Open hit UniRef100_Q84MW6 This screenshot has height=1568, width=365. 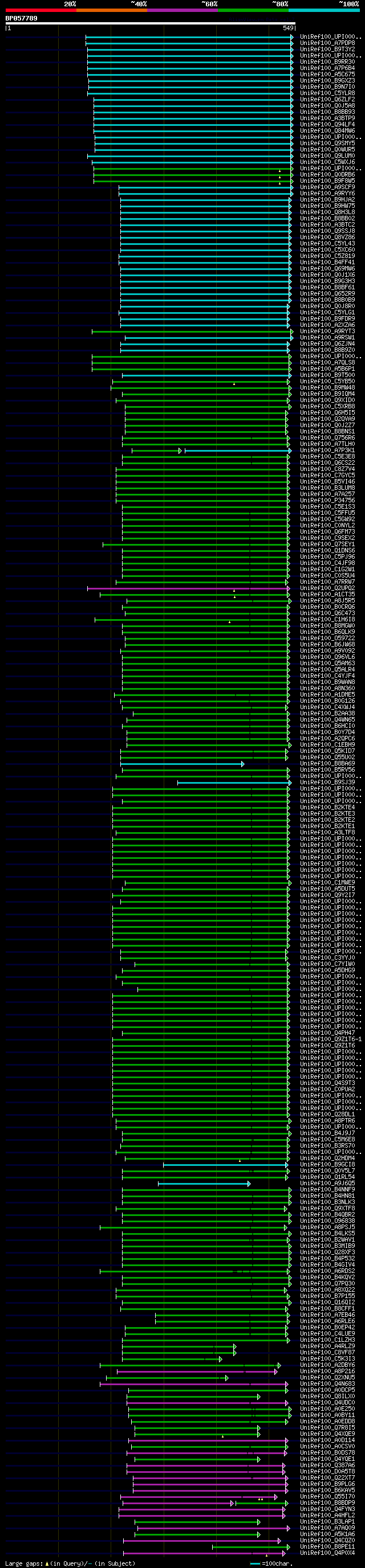pyautogui.click(x=327, y=131)
